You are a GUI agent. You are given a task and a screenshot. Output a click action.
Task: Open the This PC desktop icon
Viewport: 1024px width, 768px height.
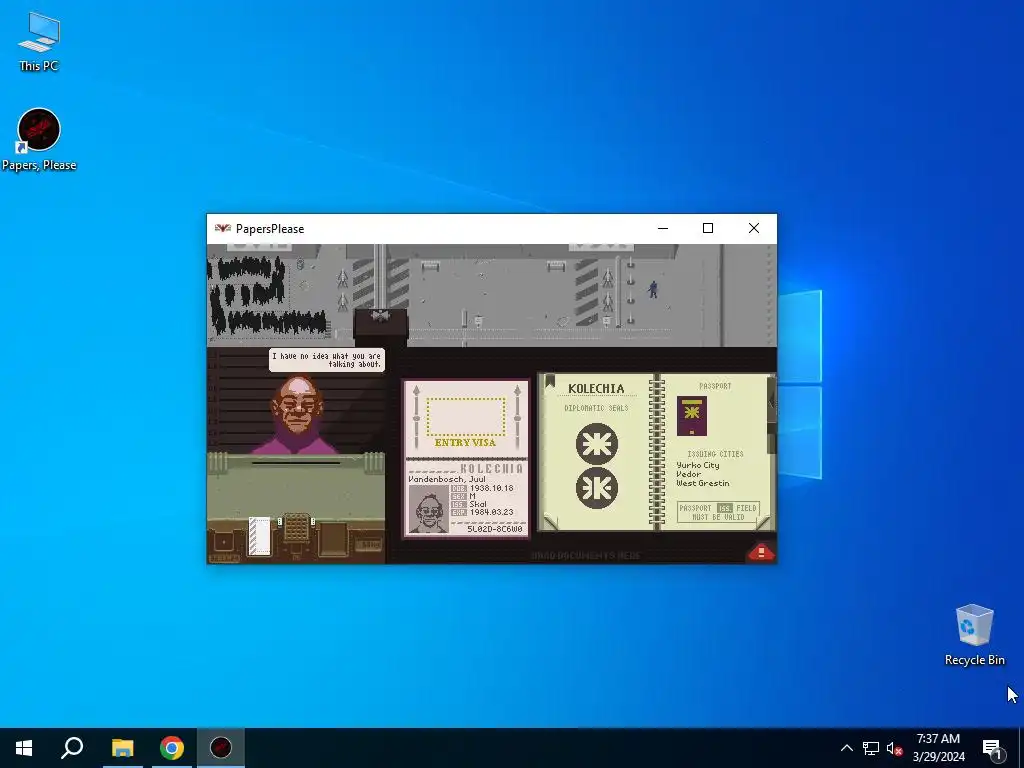coord(39,41)
